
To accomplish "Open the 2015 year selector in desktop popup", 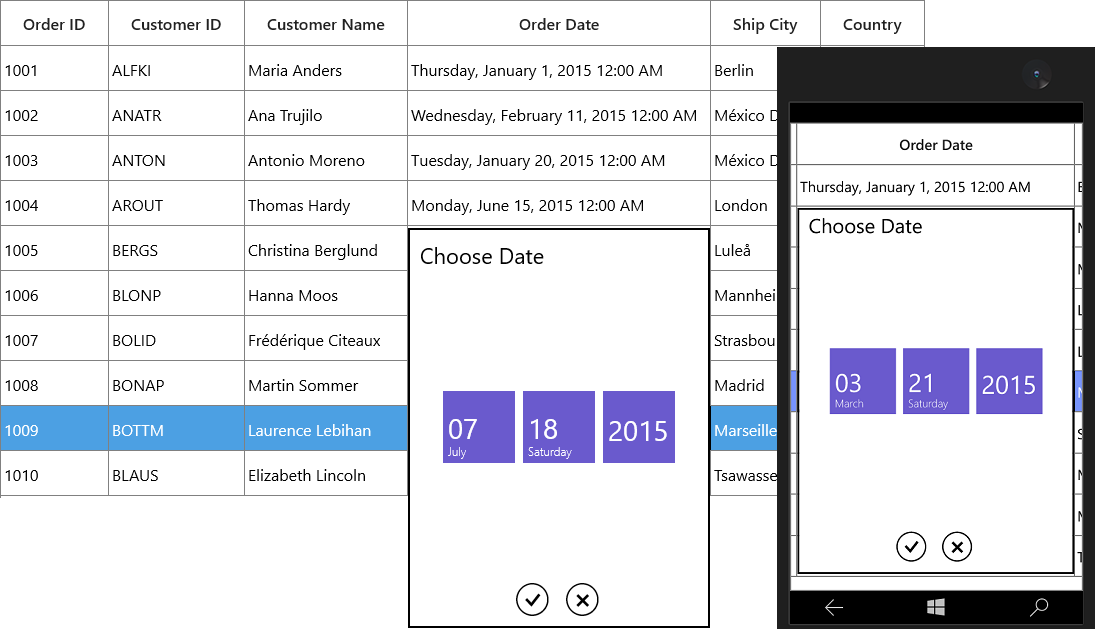I will tap(639, 427).
